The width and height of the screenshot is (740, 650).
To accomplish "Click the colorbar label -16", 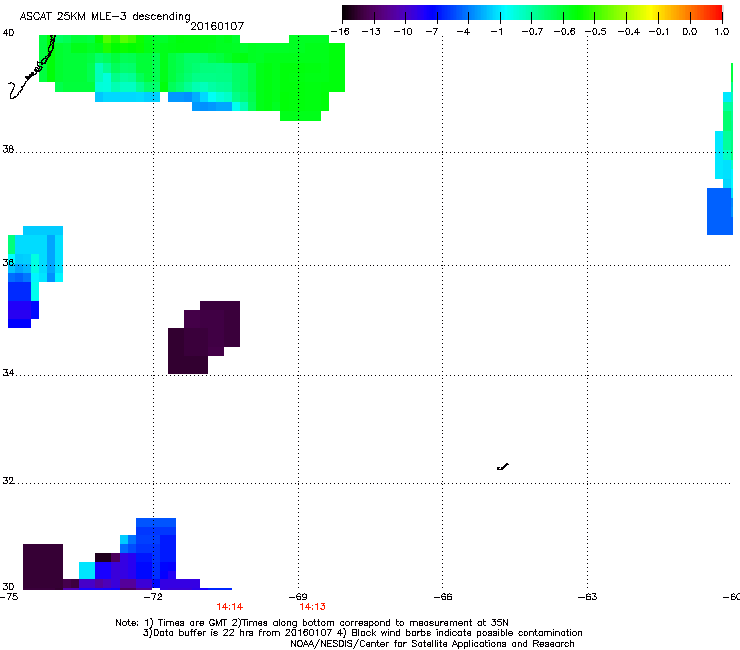I will [x=340, y=32].
